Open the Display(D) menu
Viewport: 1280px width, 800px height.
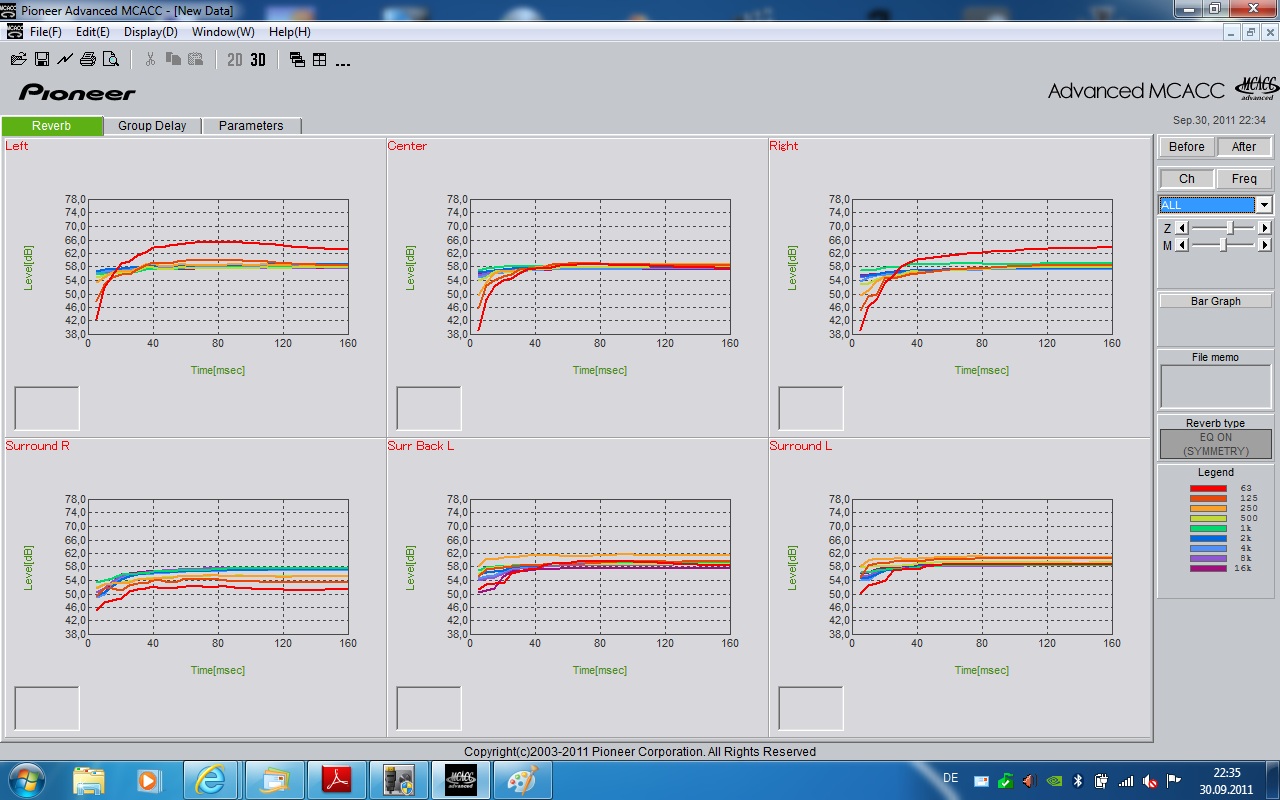(151, 32)
